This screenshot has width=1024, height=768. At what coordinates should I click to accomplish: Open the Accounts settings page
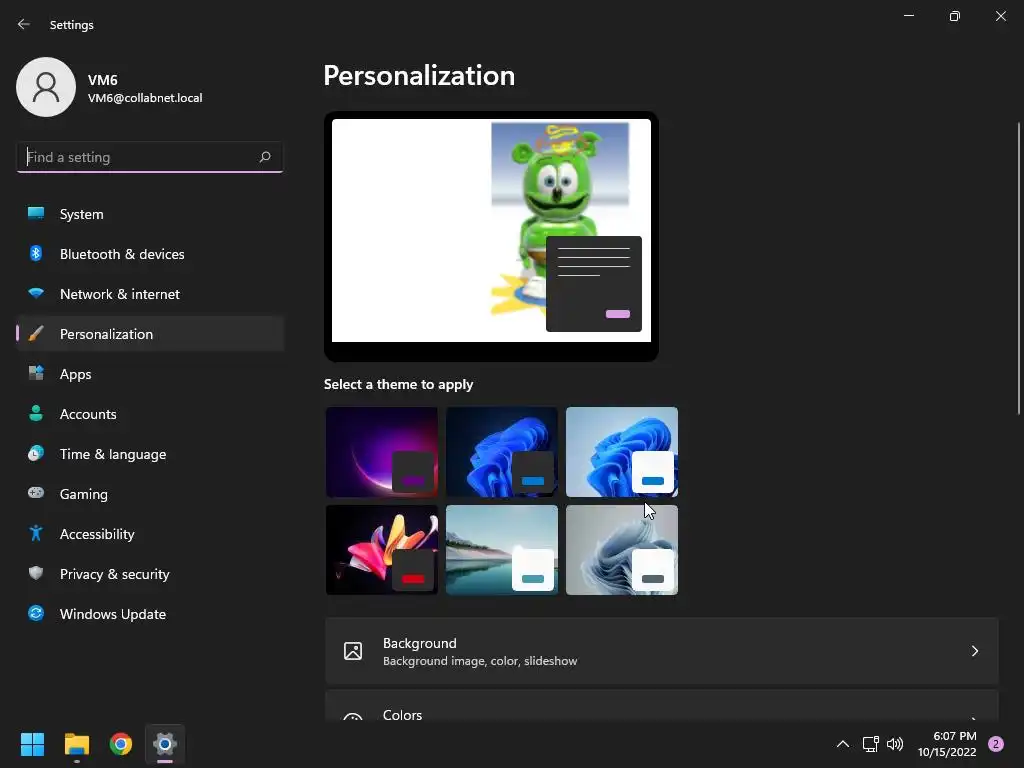[150, 414]
